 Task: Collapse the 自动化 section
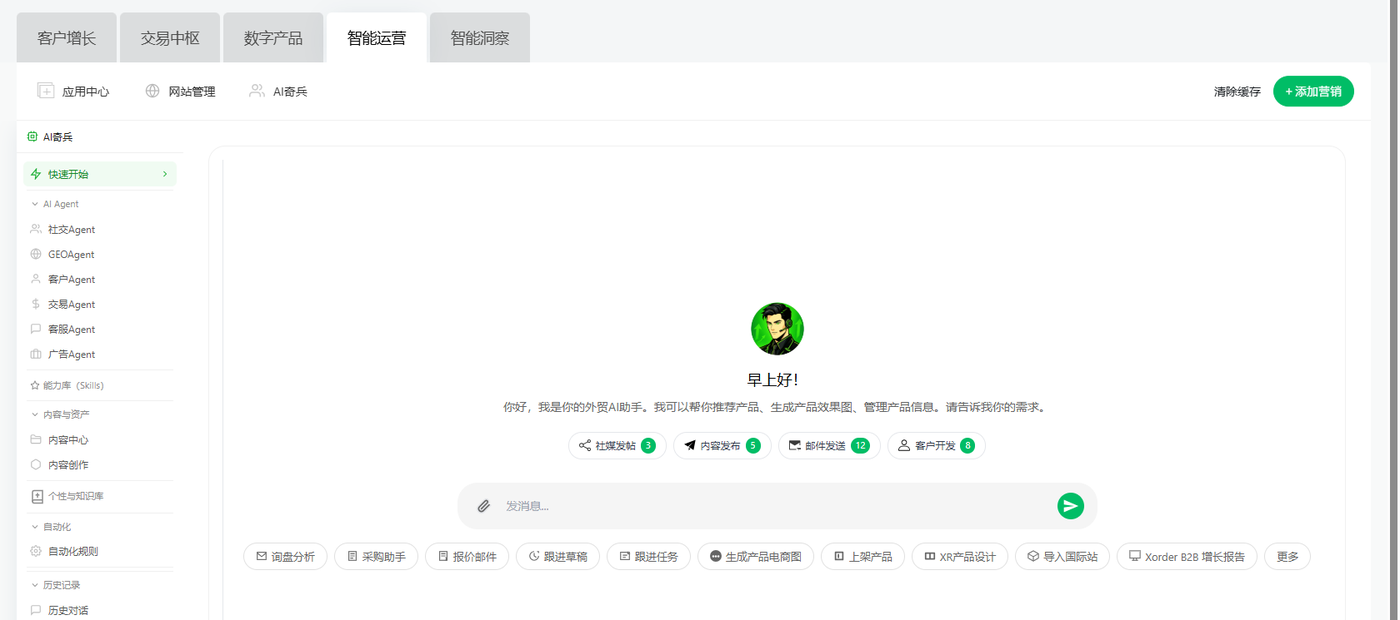point(51,526)
